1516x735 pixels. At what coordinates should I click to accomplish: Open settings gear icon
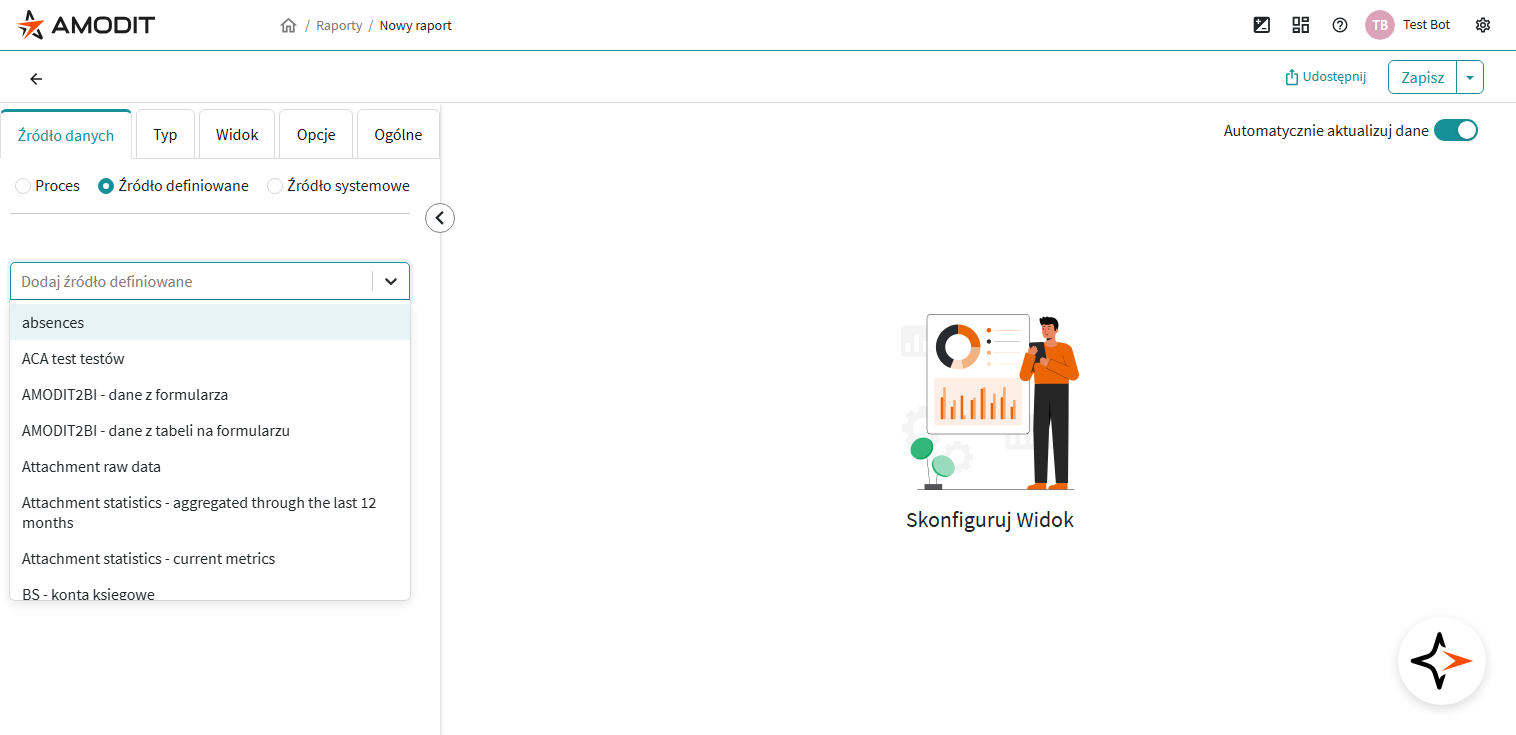1483,25
